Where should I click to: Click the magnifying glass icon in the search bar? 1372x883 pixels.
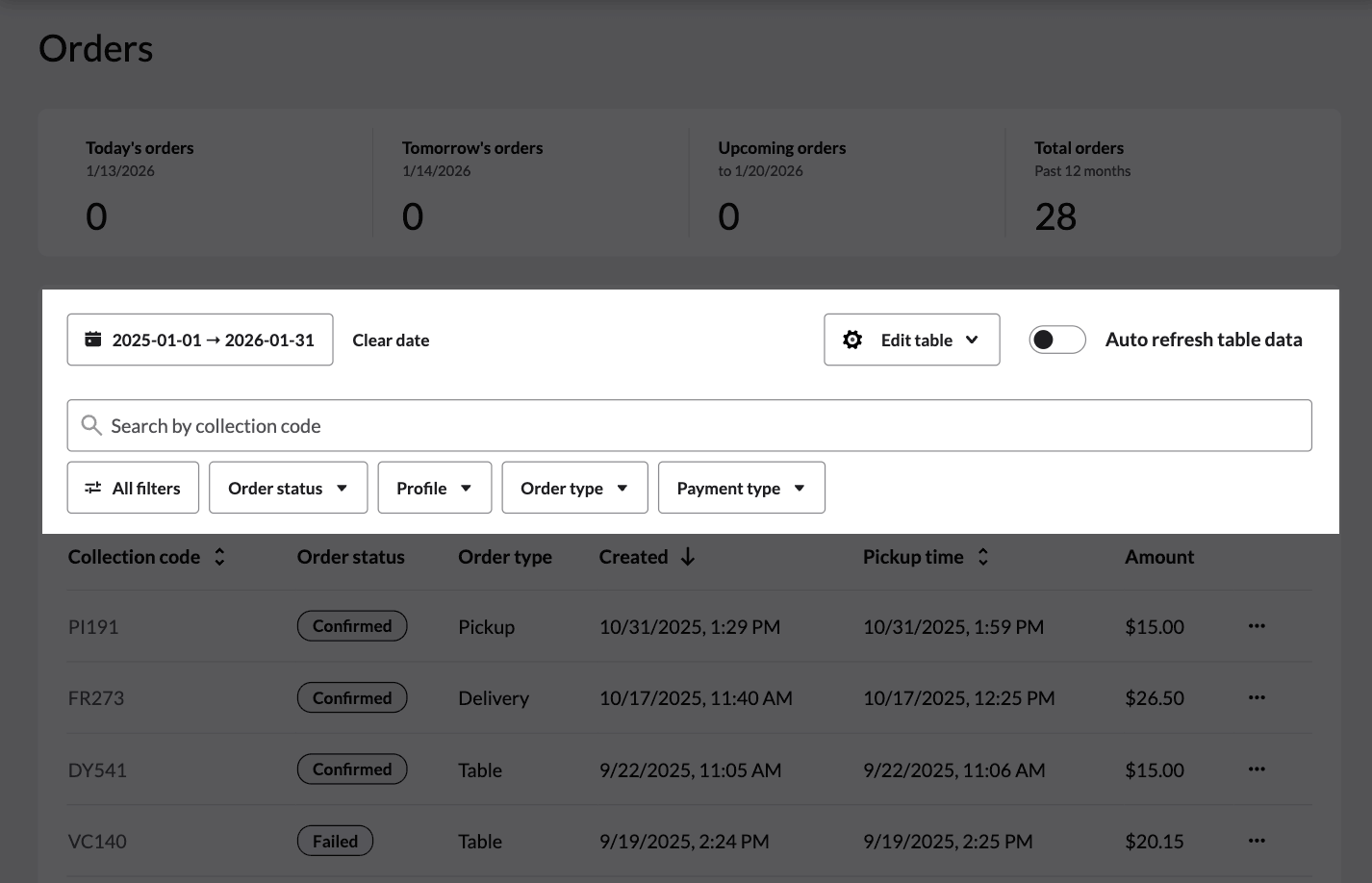[91, 425]
